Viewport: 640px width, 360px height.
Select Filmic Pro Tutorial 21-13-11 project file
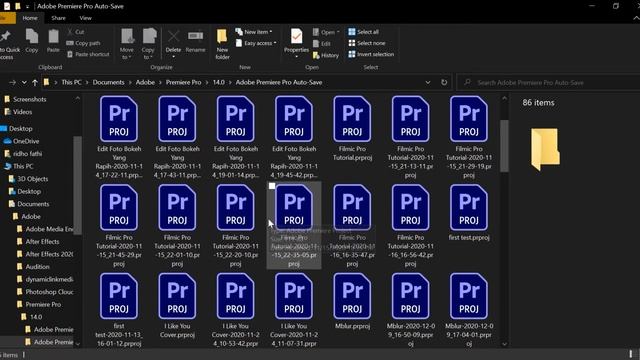coord(411,137)
